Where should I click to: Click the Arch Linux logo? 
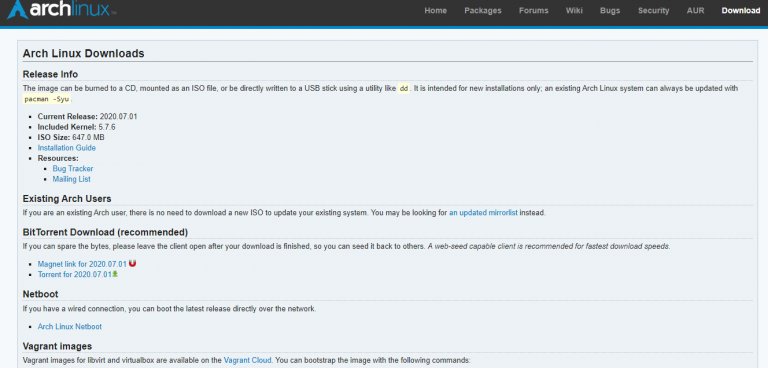(x=61, y=9)
